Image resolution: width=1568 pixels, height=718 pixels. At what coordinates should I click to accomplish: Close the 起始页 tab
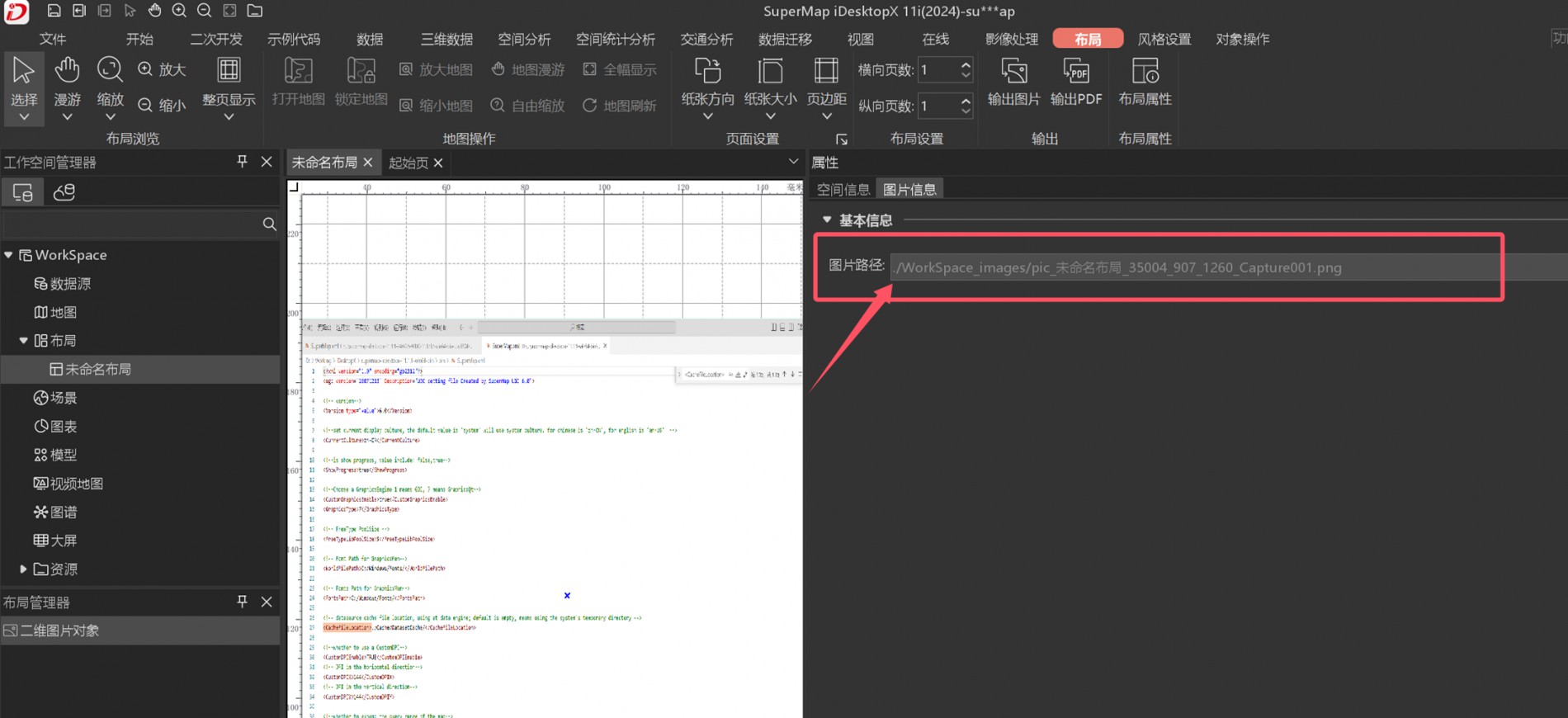[438, 163]
